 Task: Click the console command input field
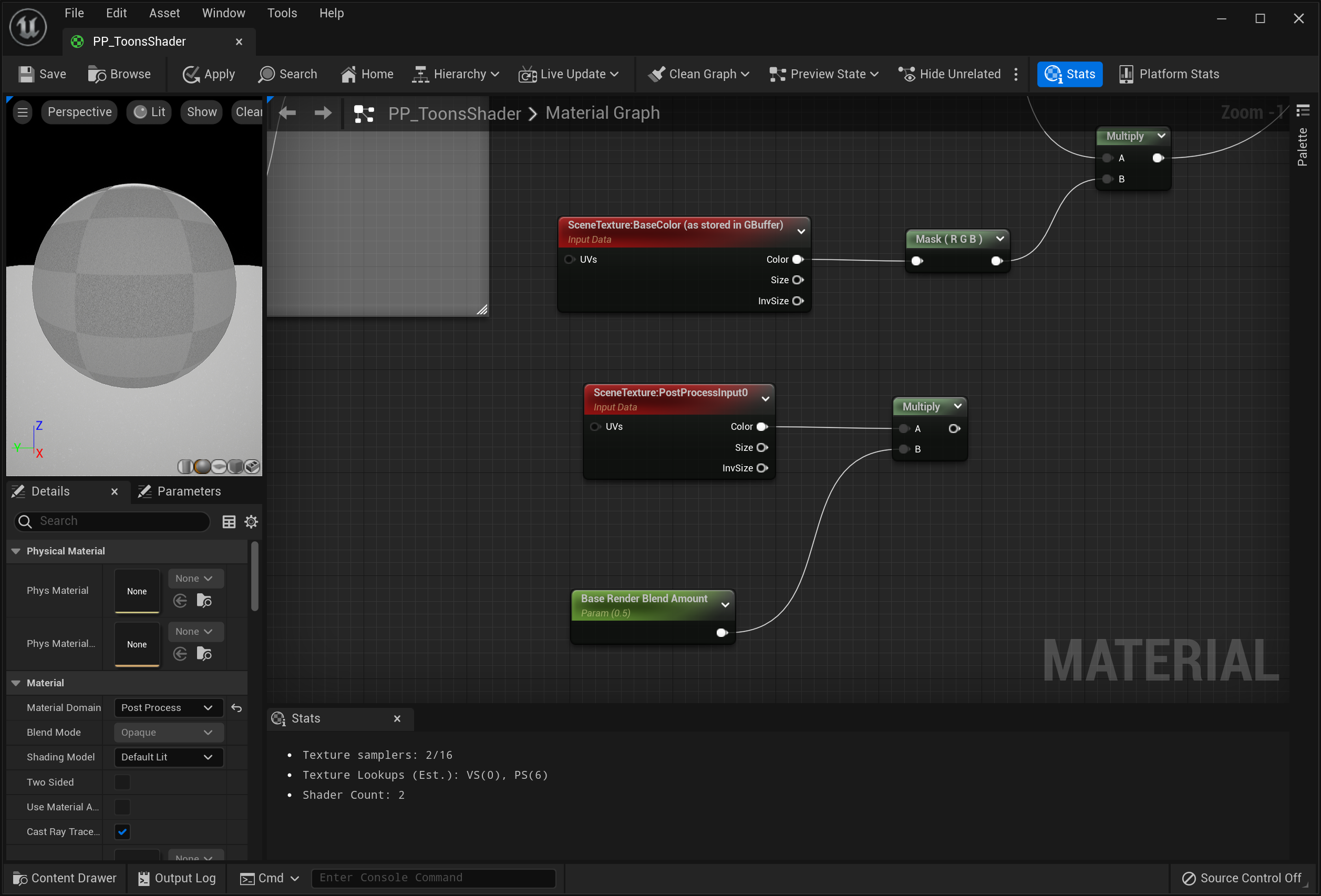[x=433, y=878]
